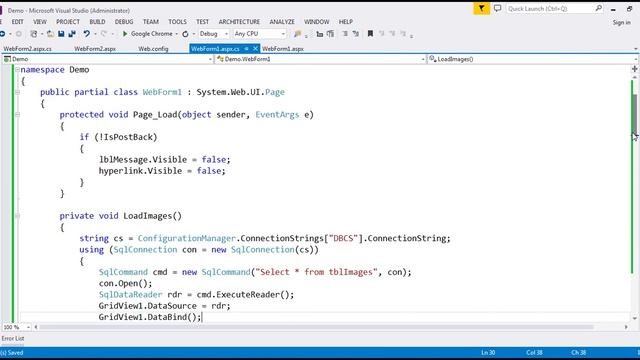Screen dimensions: 640x360
Task: Collapse the Page_Load method outline
Action: [18, 115]
